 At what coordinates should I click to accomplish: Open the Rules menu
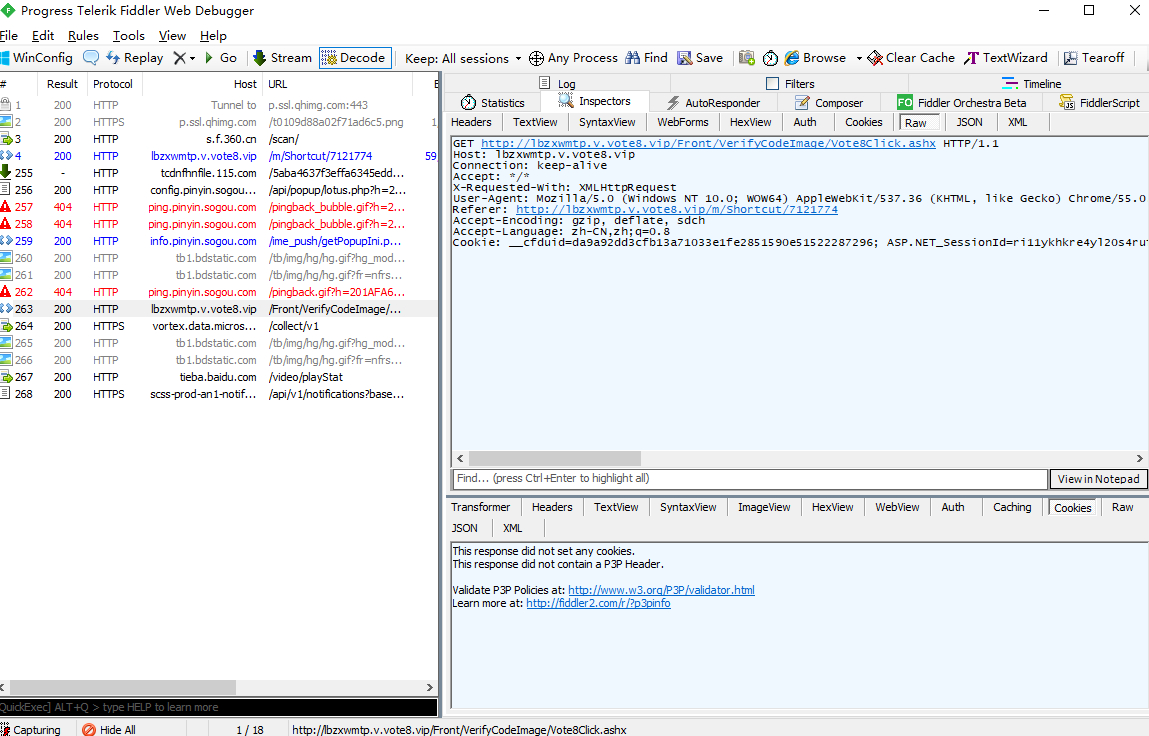(x=84, y=36)
